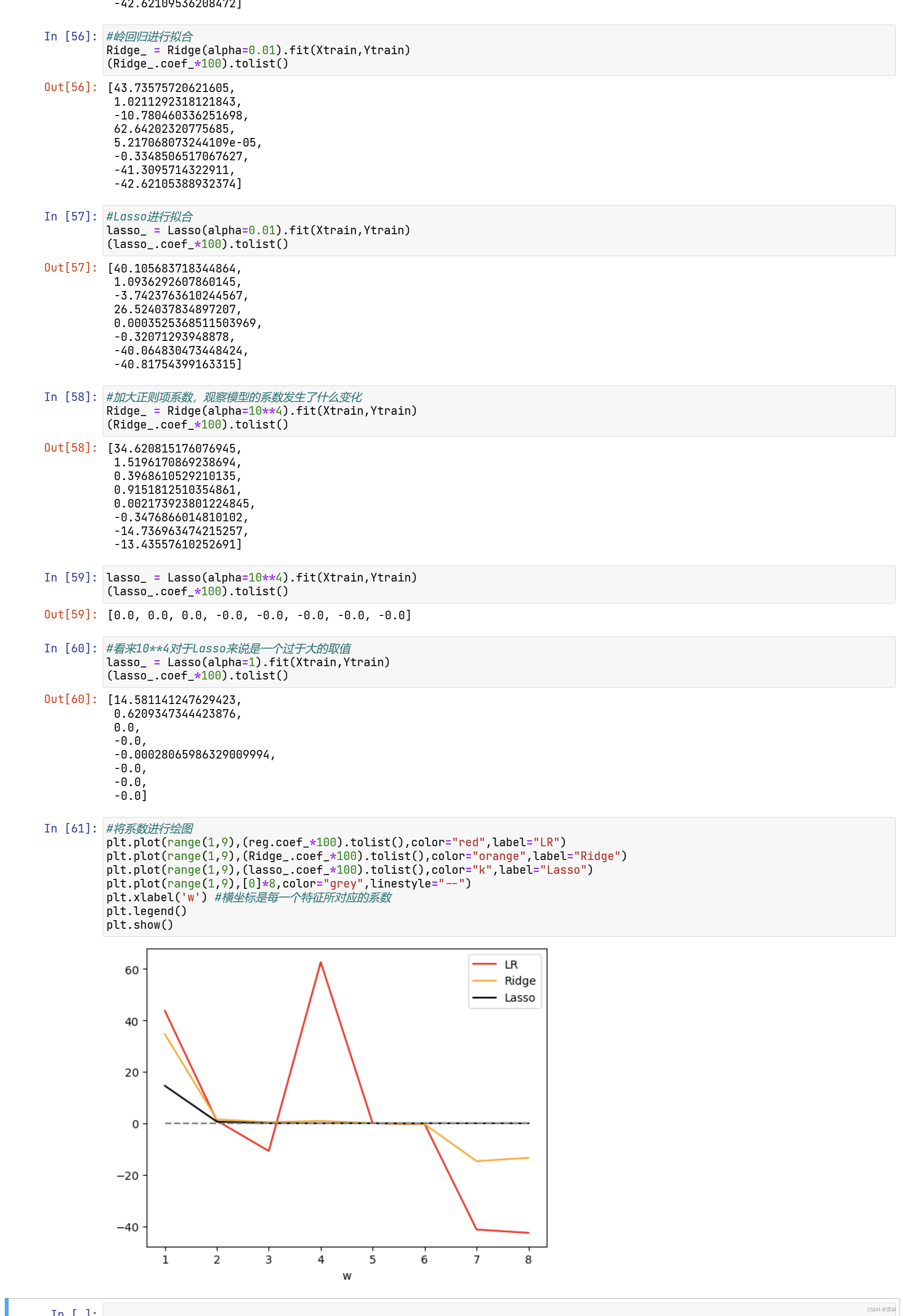
Task: Click the 岭回归进行拟合 comment line
Action: [x=150, y=36]
